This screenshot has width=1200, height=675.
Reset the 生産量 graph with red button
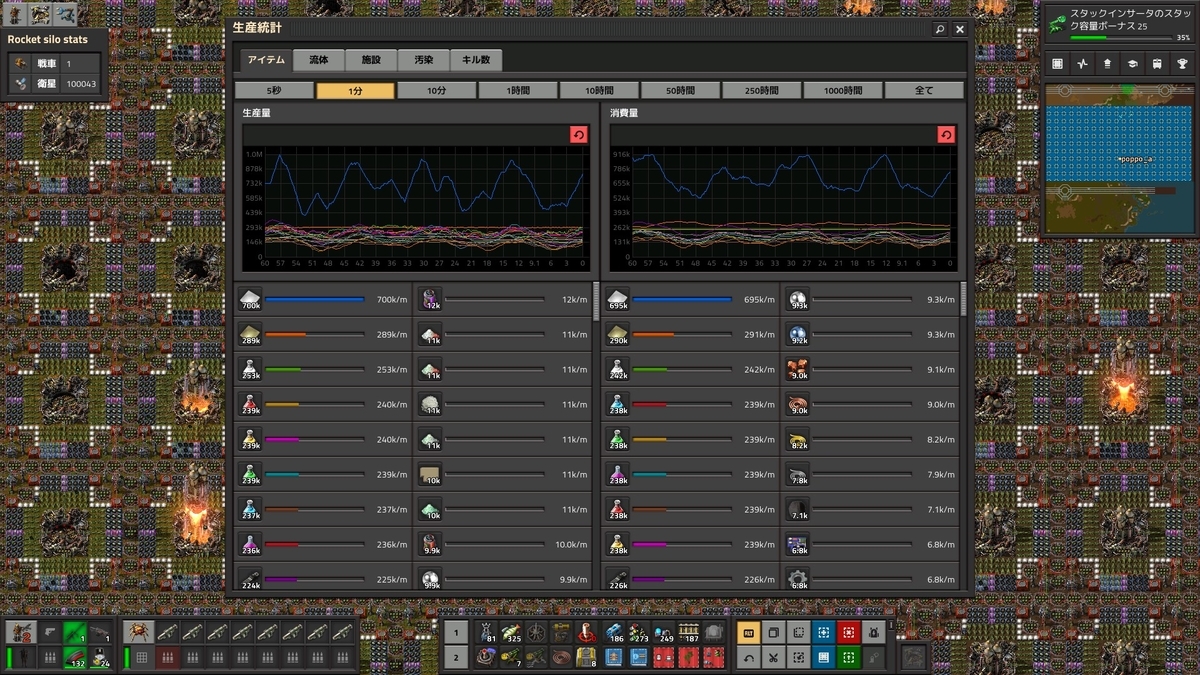(x=579, y=135)
